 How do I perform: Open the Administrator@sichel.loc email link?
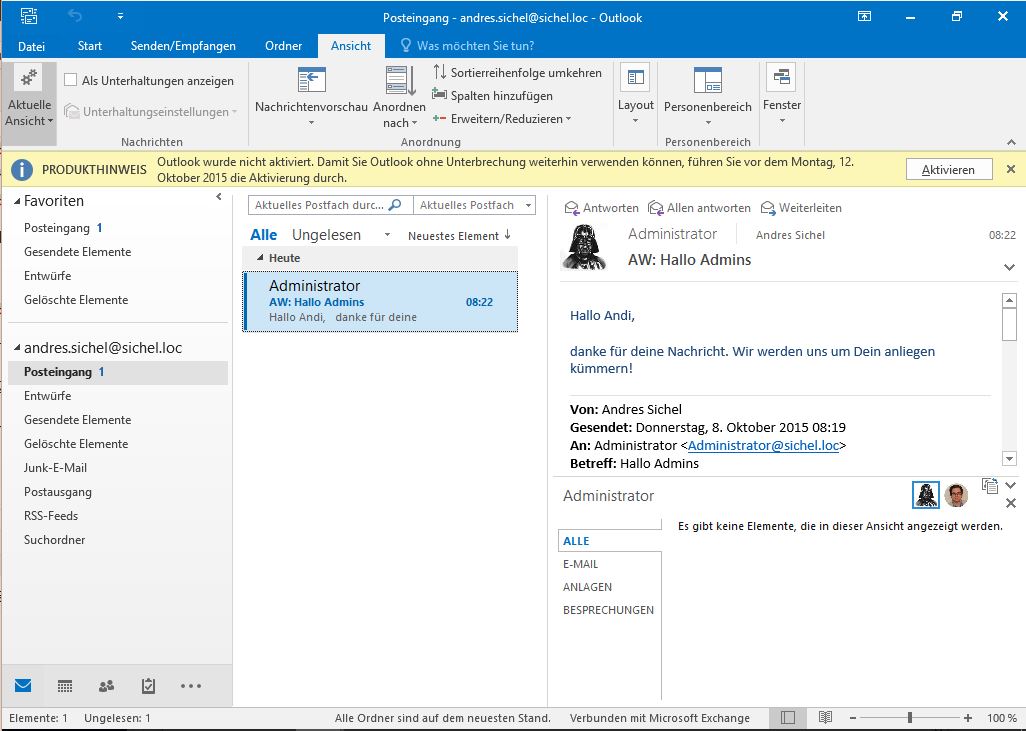tap(763, 445)
